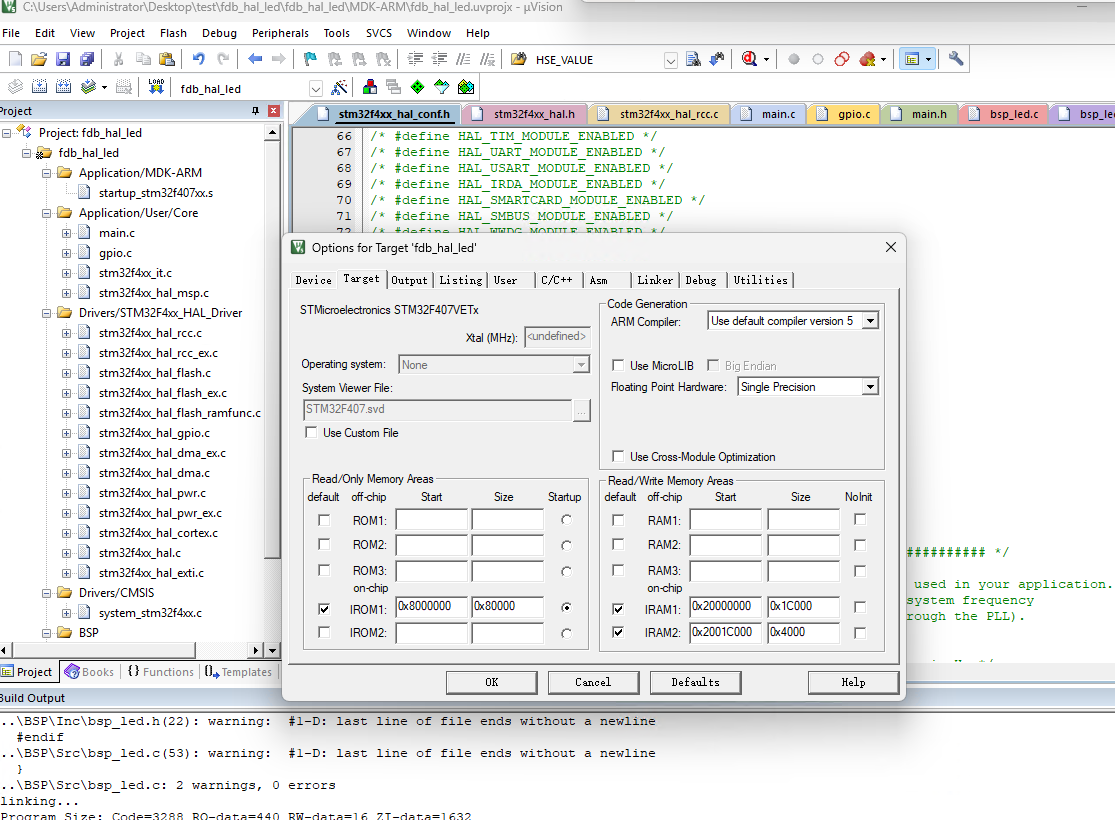The height and width of the screenshot is (820, 1115).
Task: Open the ARM Compiler version dropdown
Action: click(870, 321)
